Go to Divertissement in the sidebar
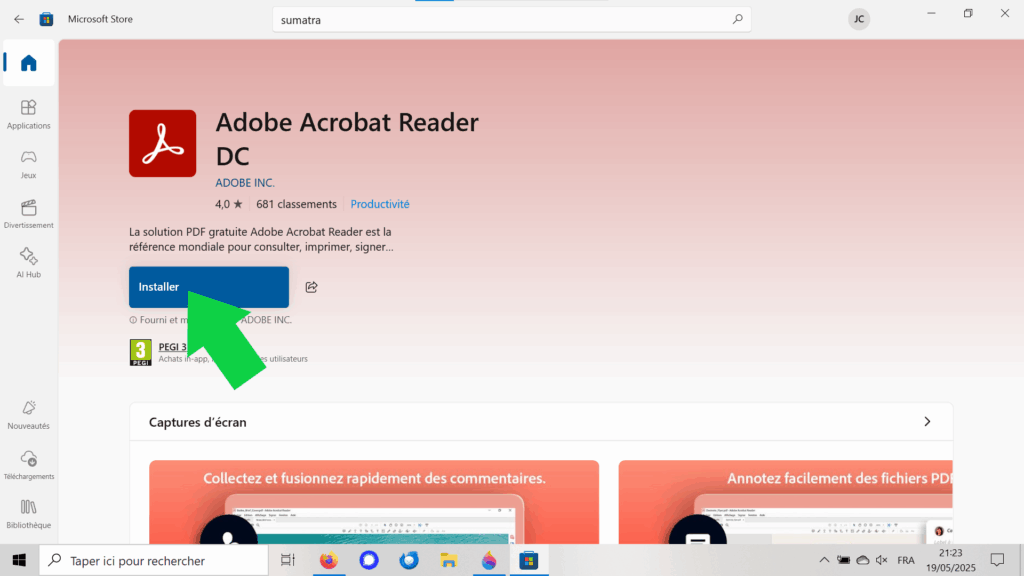The height and width of the screenshot is (576, 1024). [28, 213]
